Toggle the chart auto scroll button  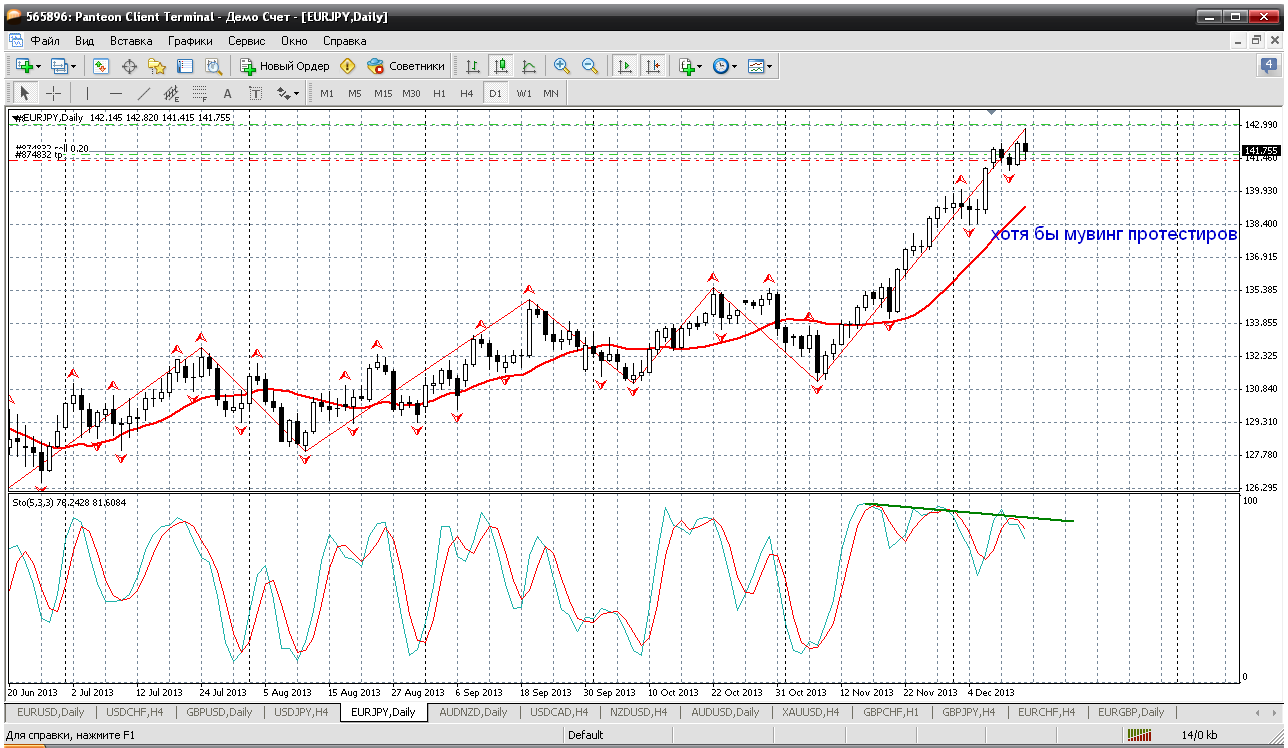(x=624, y=66)
